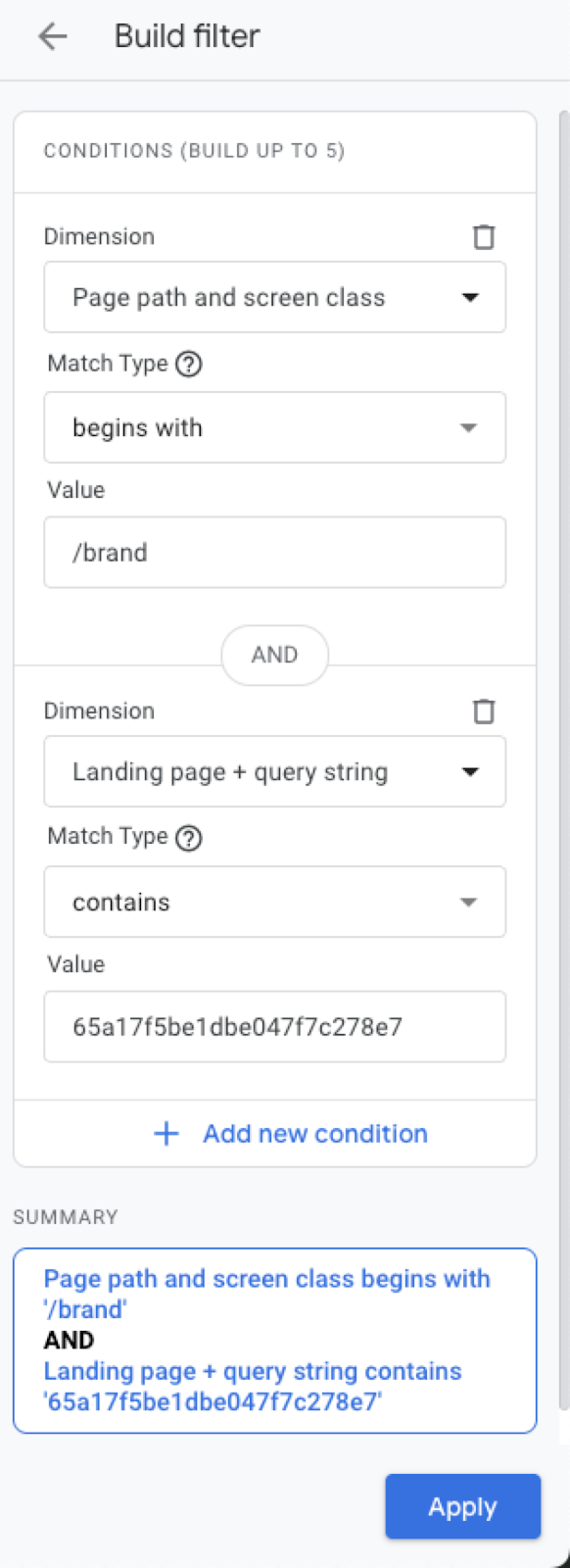The height and width of the screenshot is (1568, 570).
Task: Click the bold AND in the summary
Action: pyautogui.click(x=70, y=1340)
